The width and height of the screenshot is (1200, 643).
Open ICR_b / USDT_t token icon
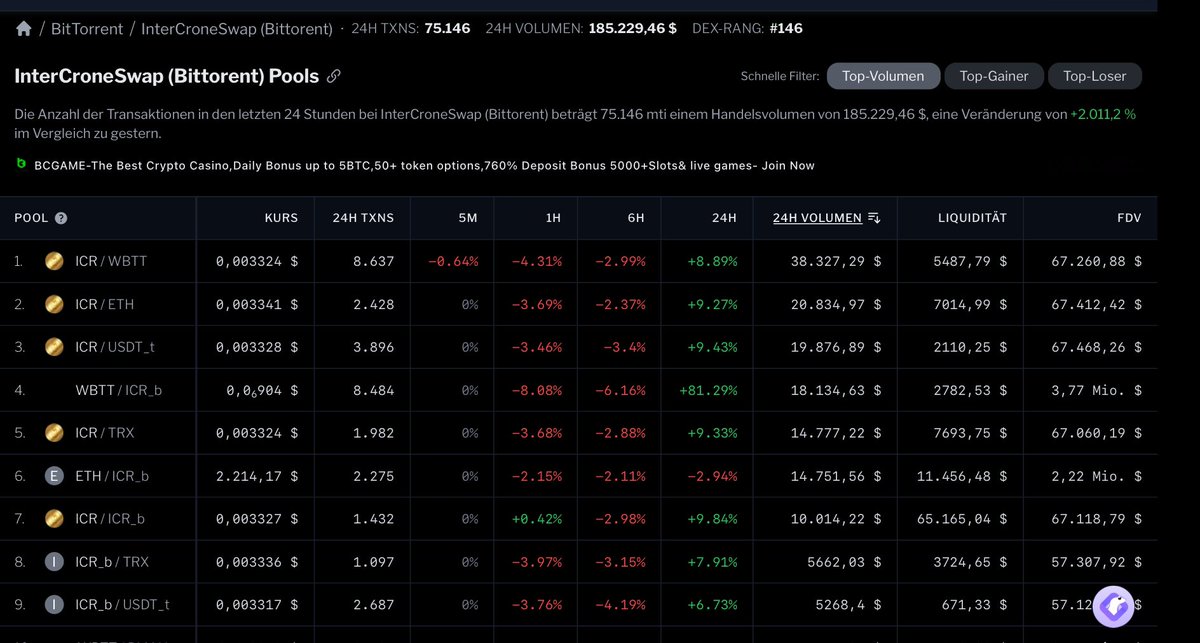point(55,604)
